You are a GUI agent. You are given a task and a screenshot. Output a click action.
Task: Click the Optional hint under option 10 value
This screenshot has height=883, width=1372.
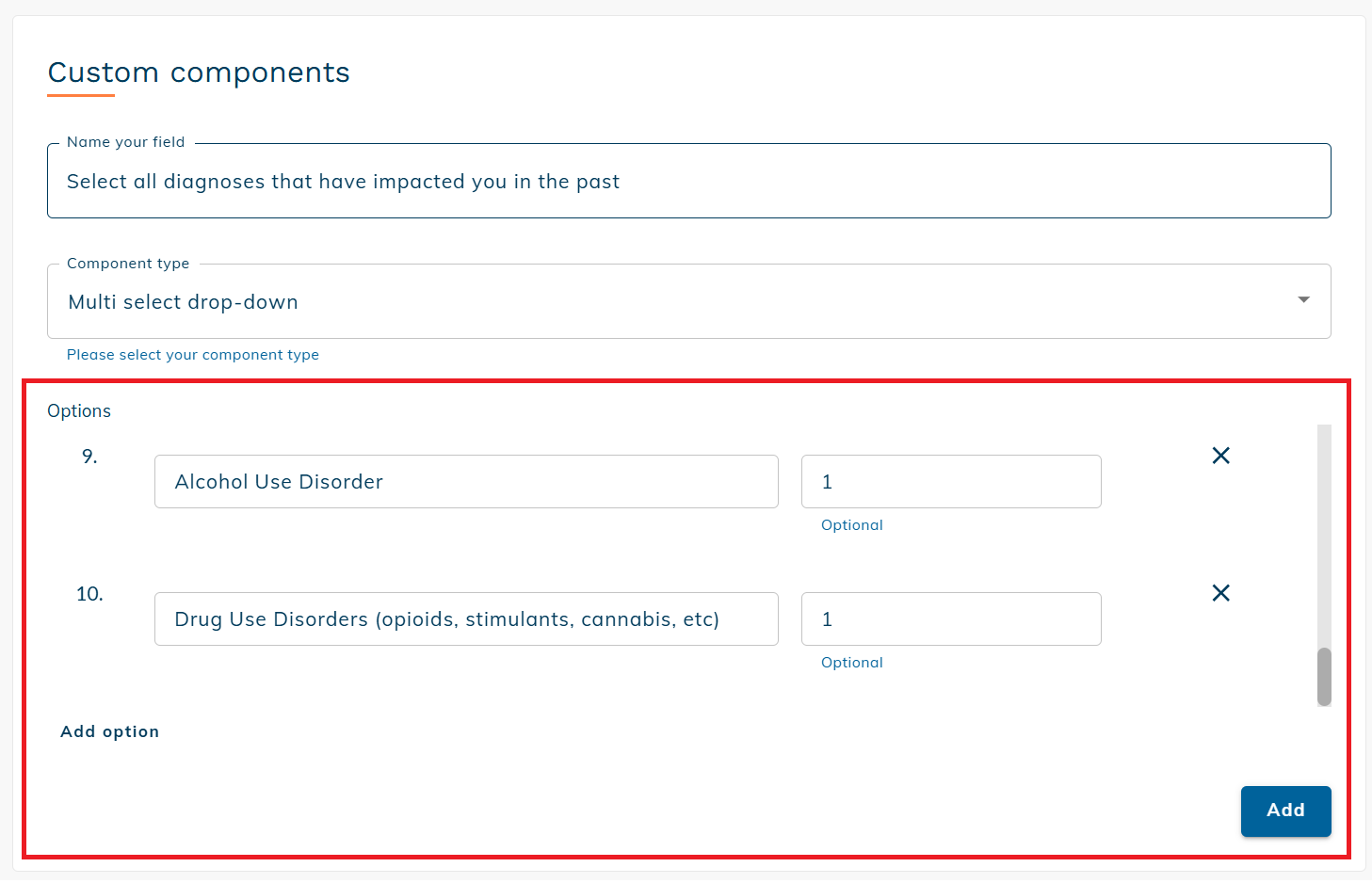click(x=851, y=663)
